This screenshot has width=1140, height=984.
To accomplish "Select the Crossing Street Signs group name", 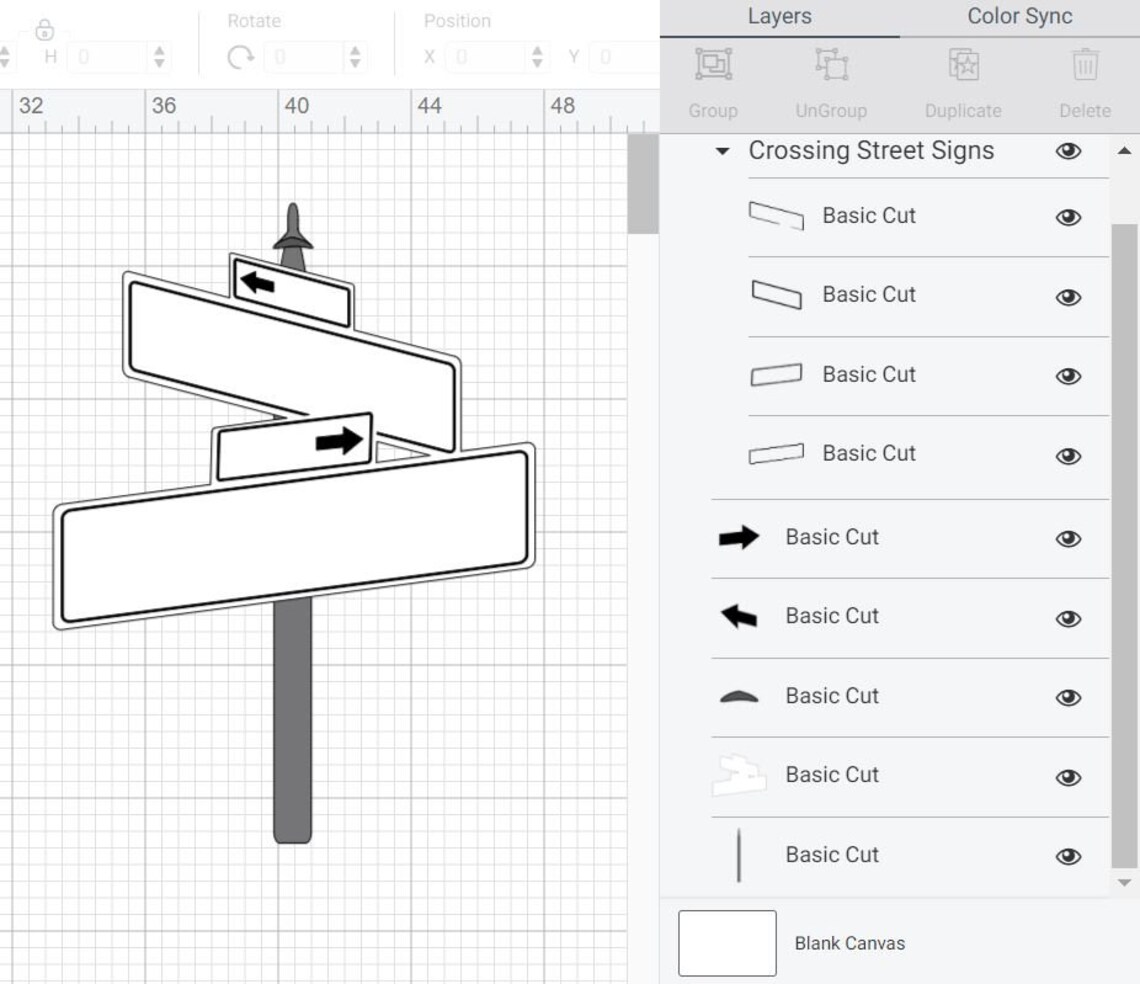I will tap(869, 151).
